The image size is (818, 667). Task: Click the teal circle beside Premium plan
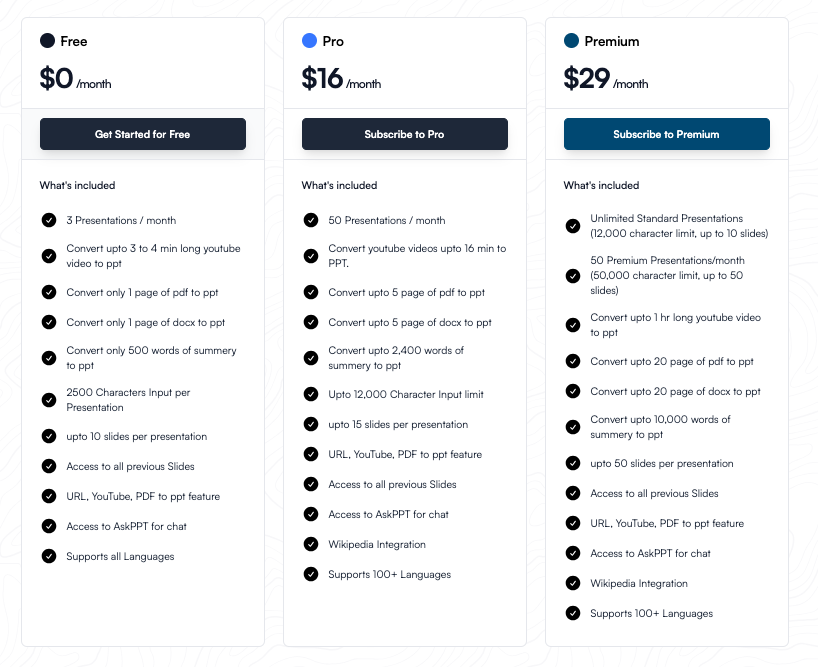(x=571, y=41)
